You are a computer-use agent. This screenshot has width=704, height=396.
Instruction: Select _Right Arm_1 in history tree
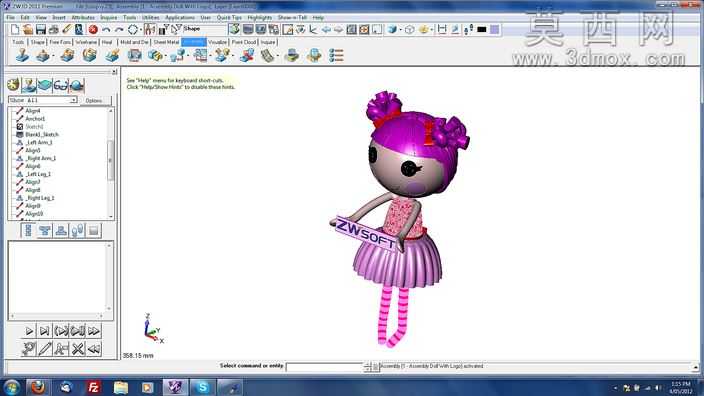[40, 158]
